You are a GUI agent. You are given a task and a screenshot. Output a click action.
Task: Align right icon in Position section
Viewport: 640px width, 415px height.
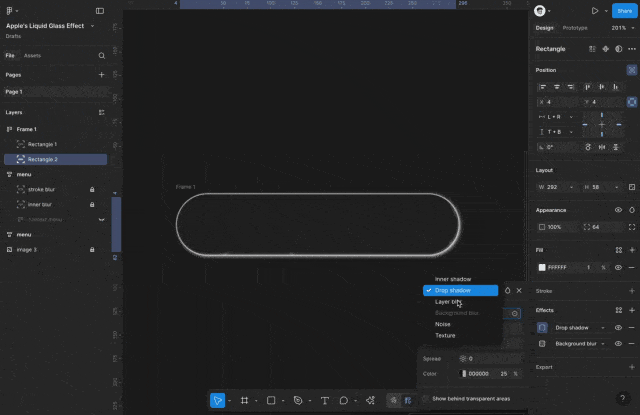[x=571, y=87]
